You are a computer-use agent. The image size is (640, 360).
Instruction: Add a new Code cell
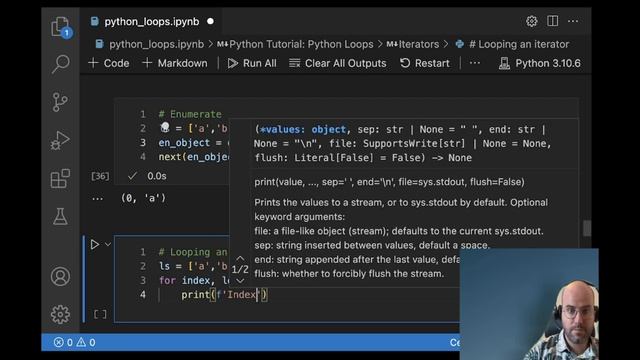(109, 63)
